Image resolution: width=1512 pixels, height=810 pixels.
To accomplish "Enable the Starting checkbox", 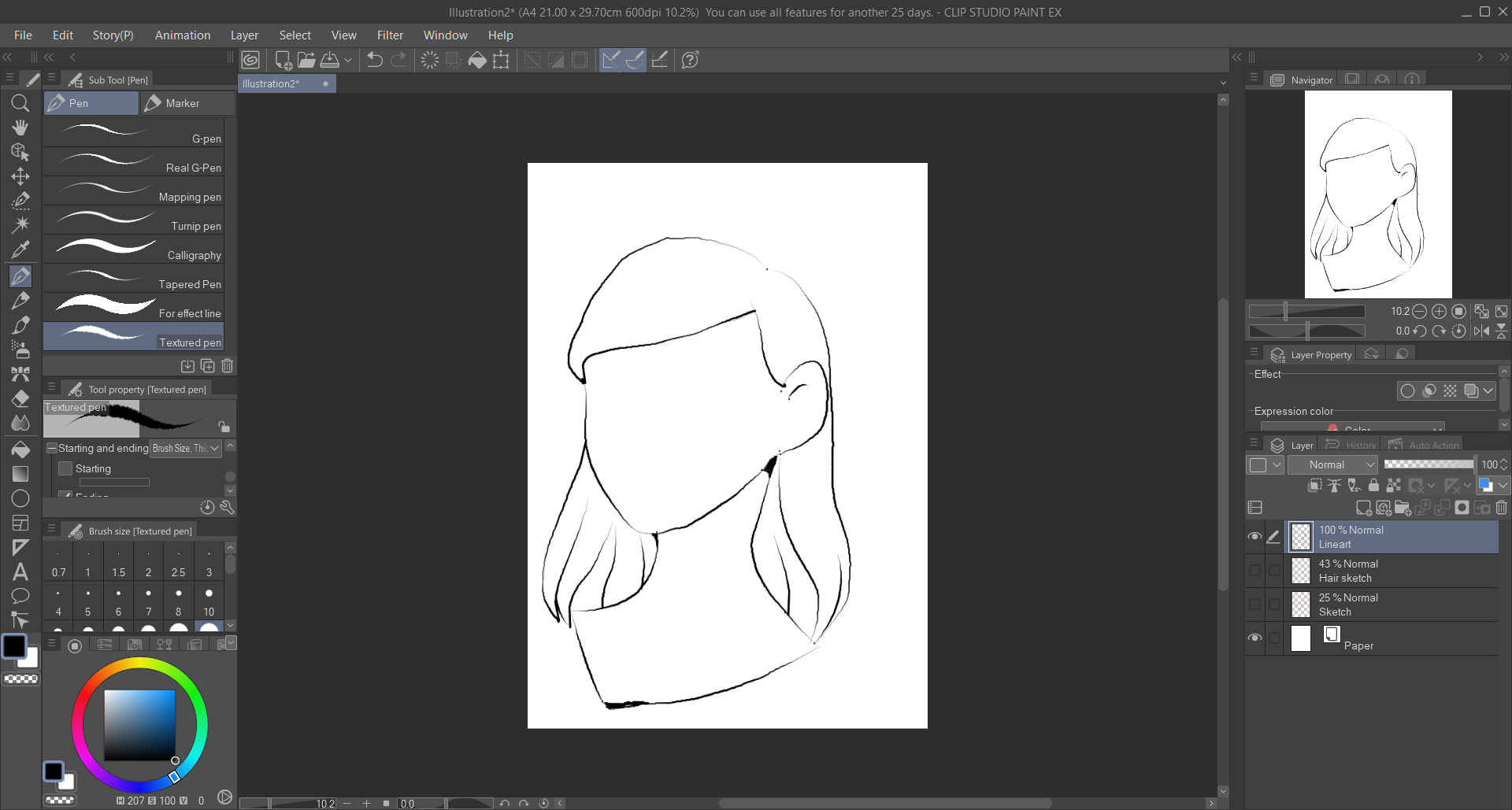I will (66, 468).
